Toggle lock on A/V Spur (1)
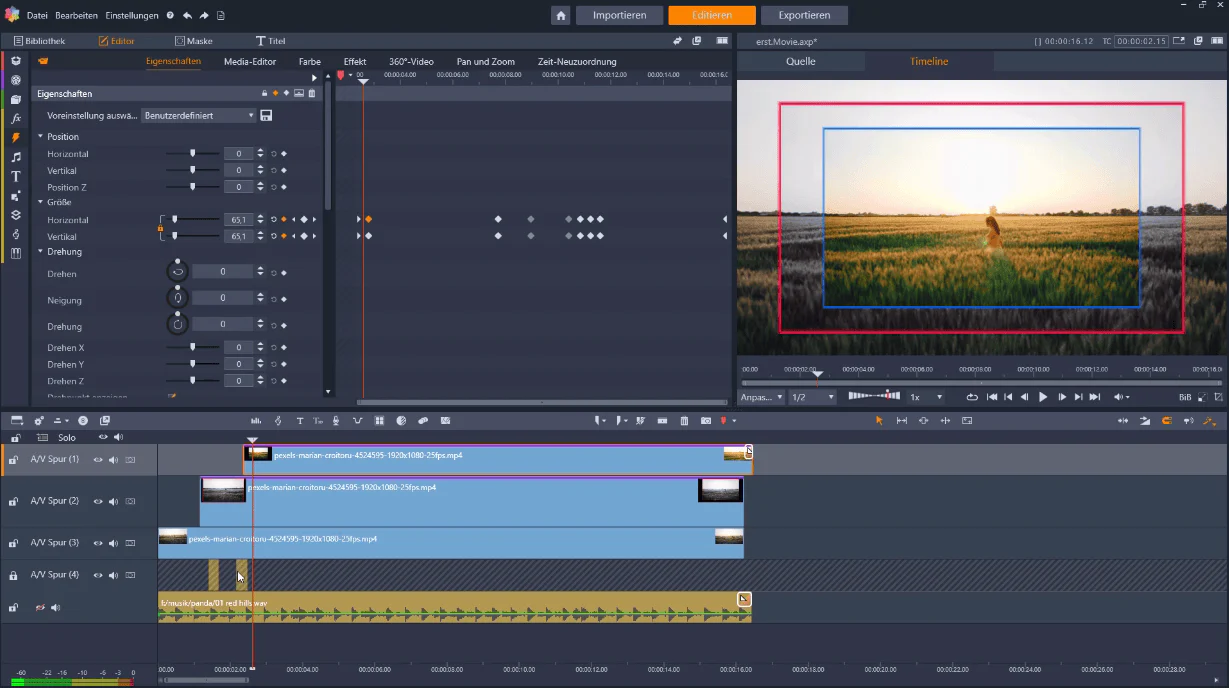 click(14, 460)
